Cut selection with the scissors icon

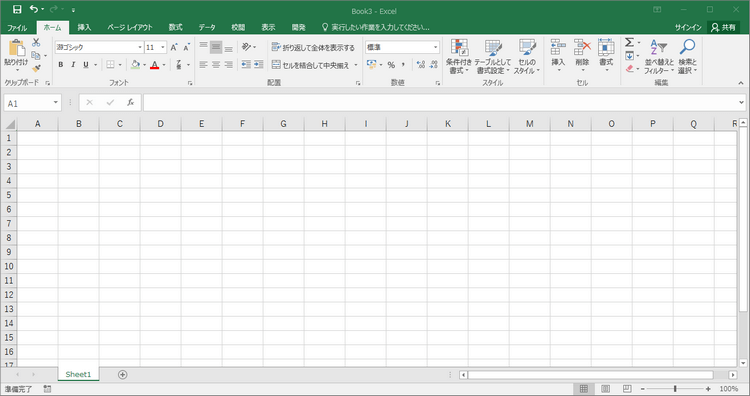(x=36, y=43)
